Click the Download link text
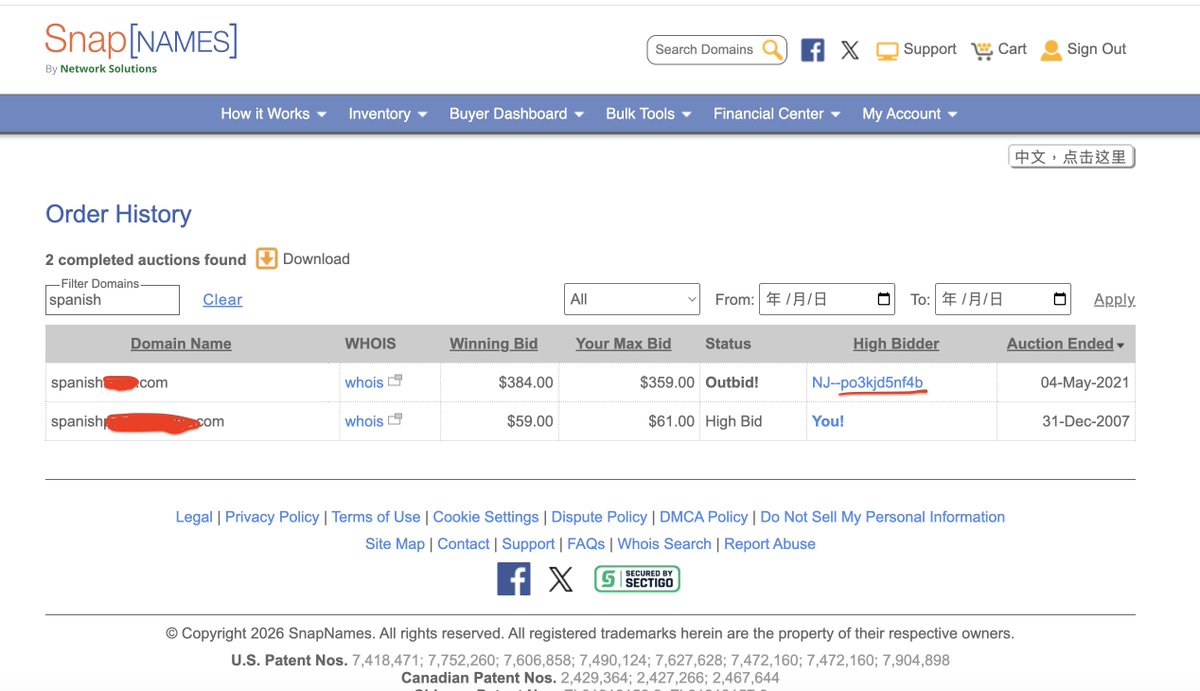 point(316,259)
